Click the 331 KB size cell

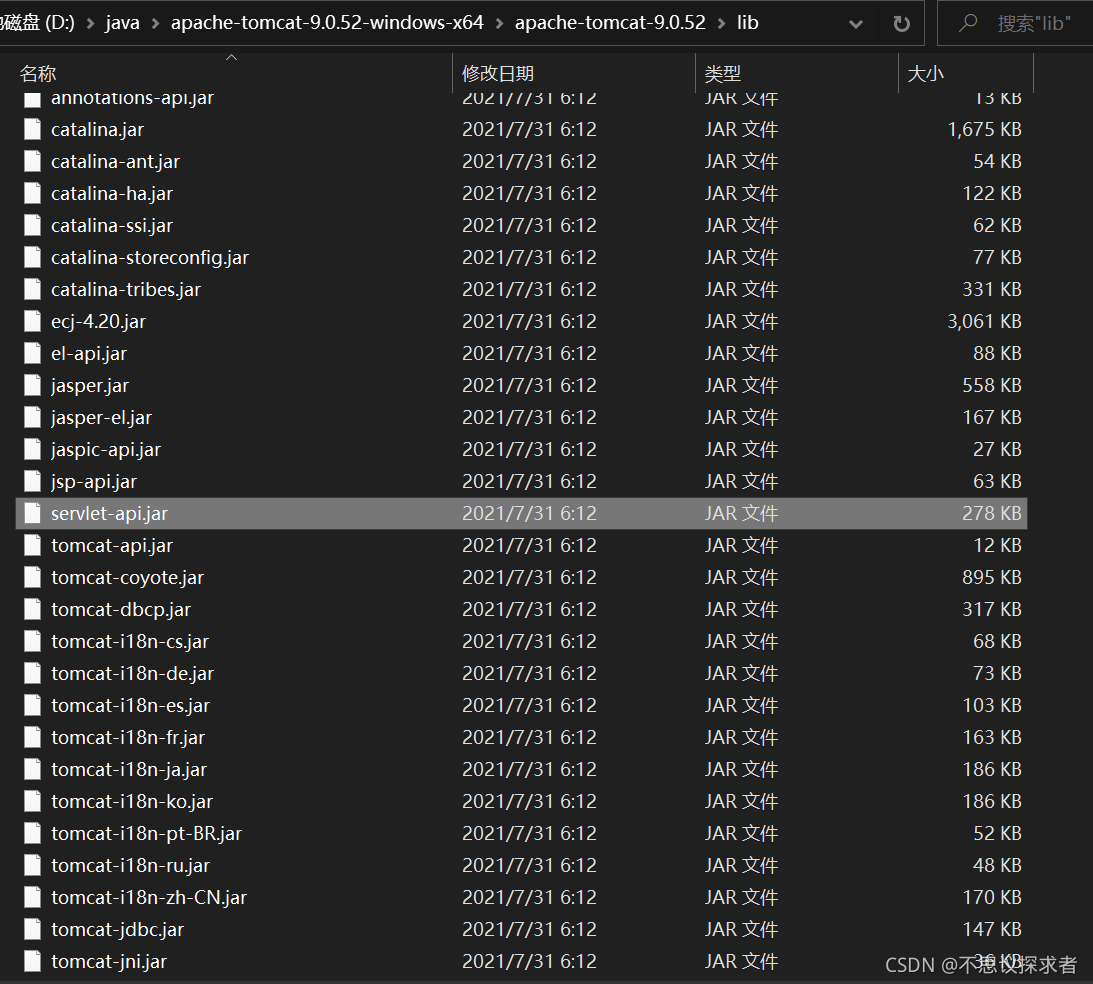(x=992, y=289)
